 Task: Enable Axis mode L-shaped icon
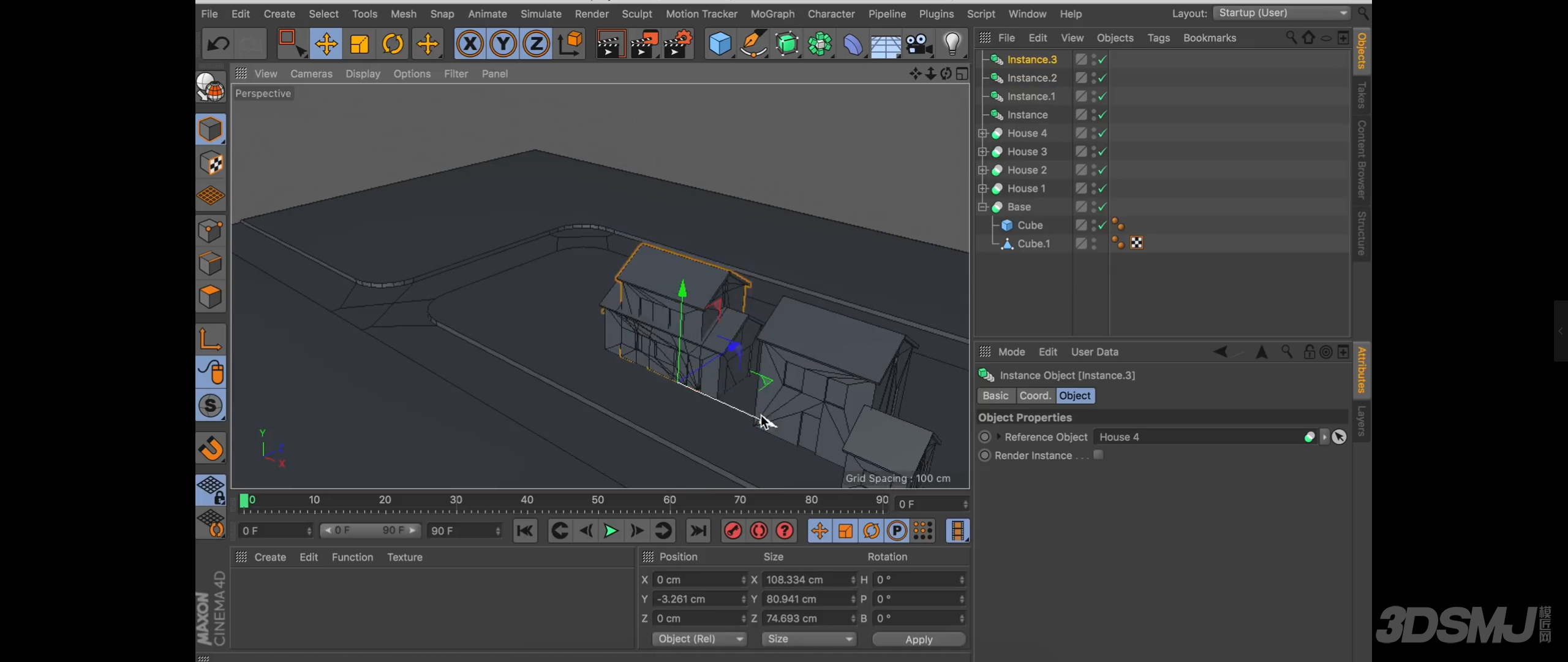pos(211,338)
